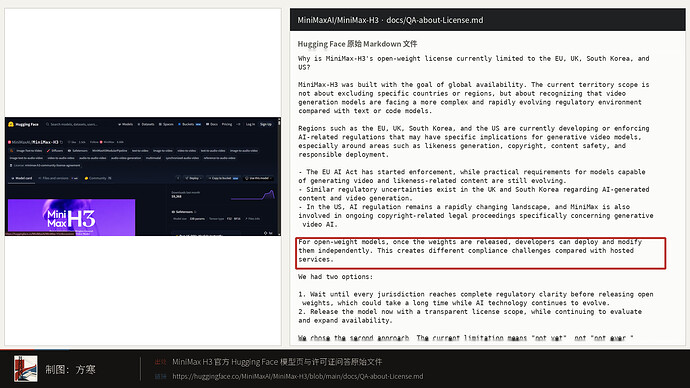Viewport: 690px width, 388px height.
Task: Click the MiniMax H3 purple banner image
Action: click(x=71, y=217)
